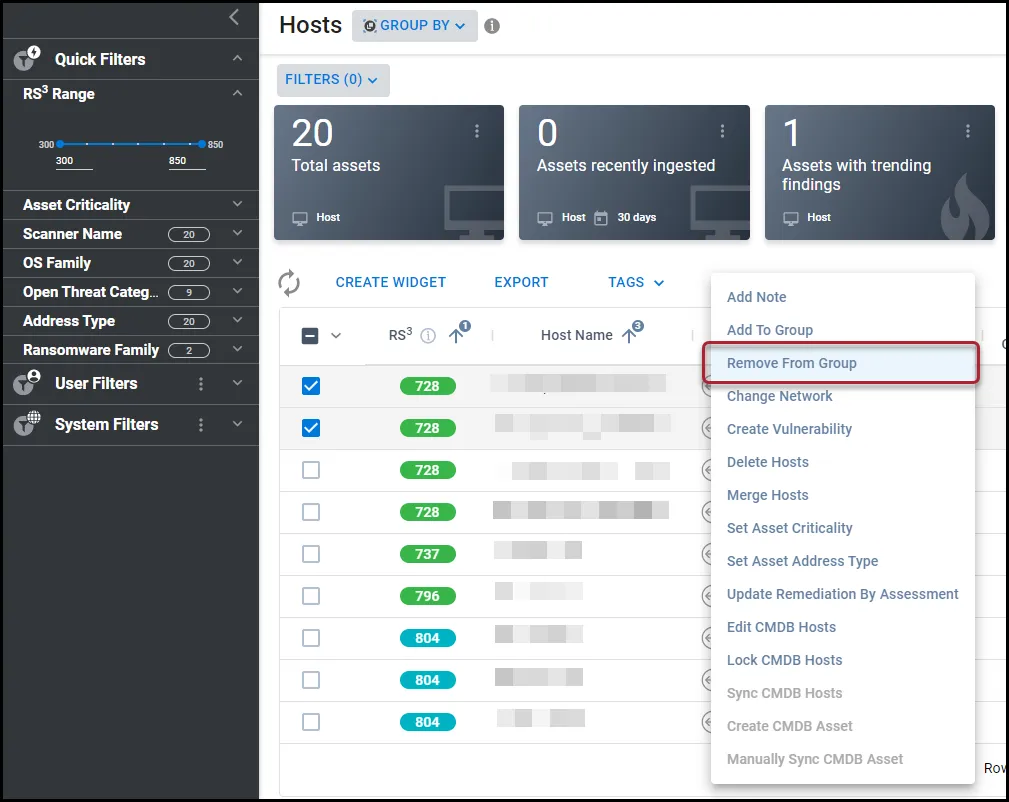Click the Host monitor icon on trending findings card
This screenshot has height=802, width=1009.
(791, 218)
